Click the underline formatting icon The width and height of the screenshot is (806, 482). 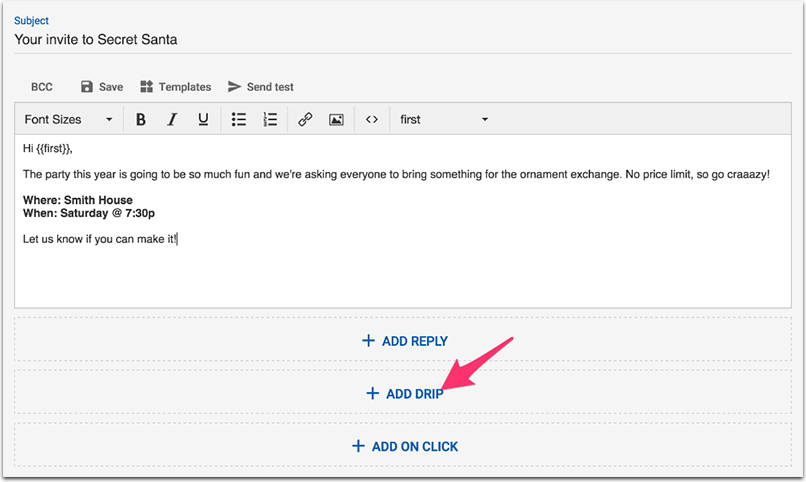(x=203, y=119)
